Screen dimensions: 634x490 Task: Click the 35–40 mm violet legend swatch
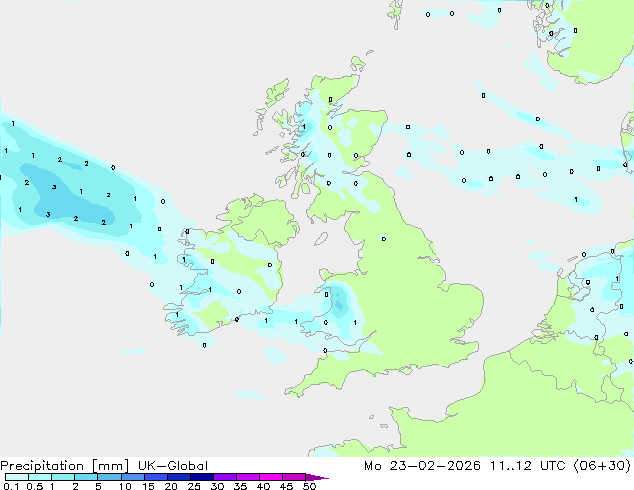247,477
